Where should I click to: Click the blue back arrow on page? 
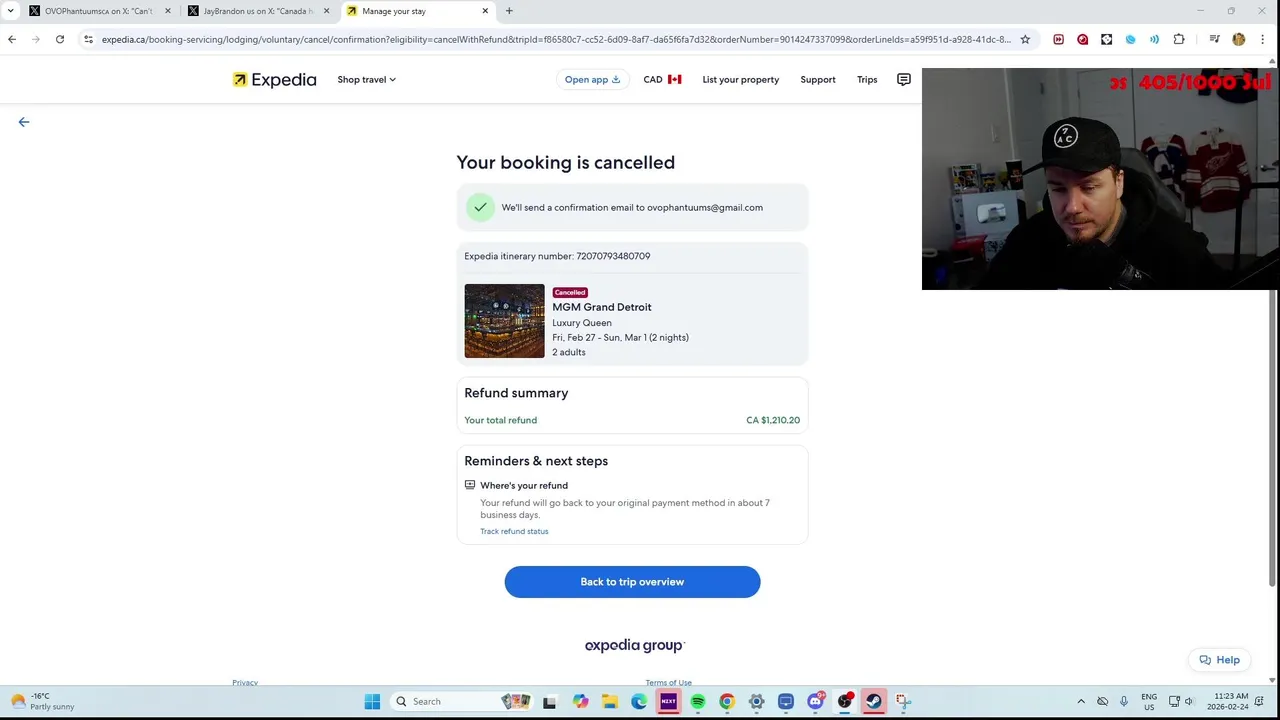(24, 122)
